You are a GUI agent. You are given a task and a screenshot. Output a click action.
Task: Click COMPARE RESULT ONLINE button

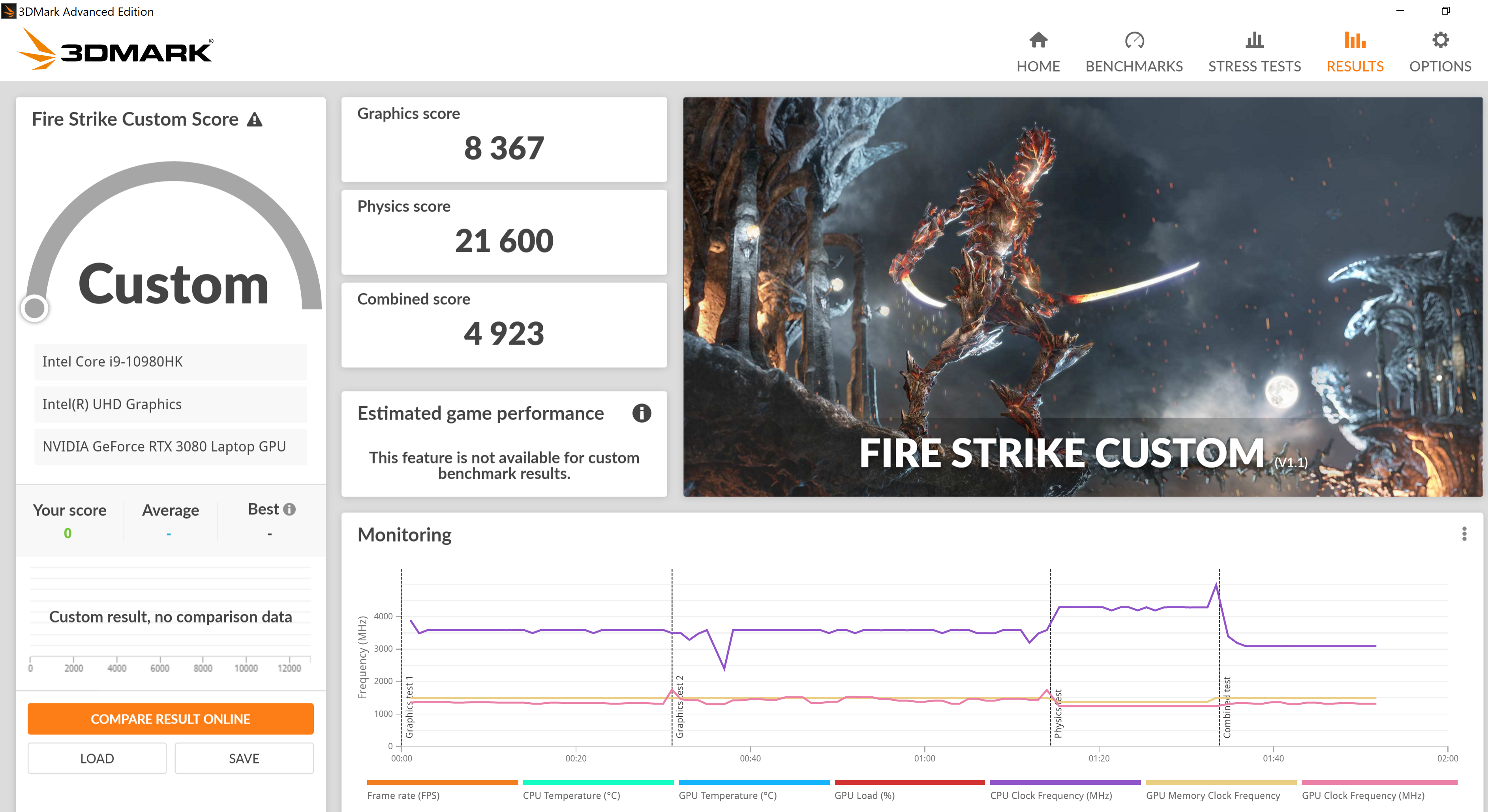click(171, 718)
